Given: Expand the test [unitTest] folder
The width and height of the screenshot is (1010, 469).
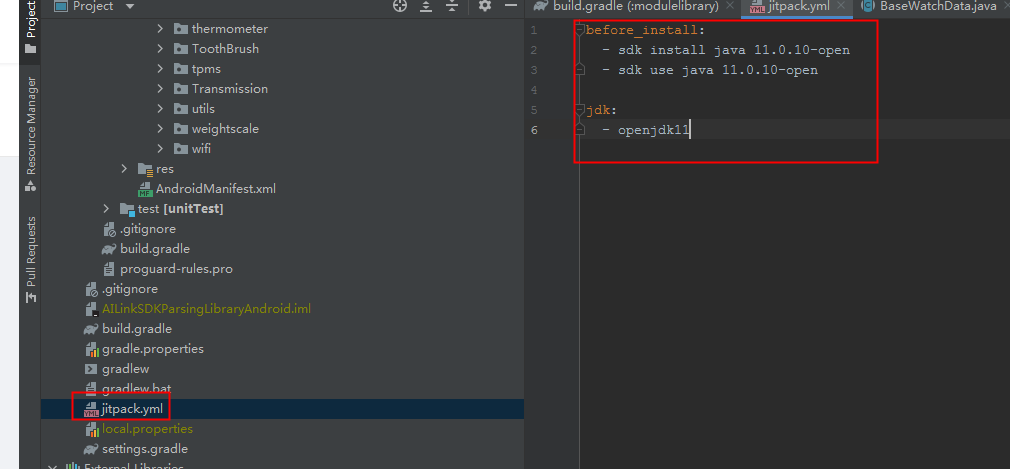Looking at the screenshot, I should [106, 209].
